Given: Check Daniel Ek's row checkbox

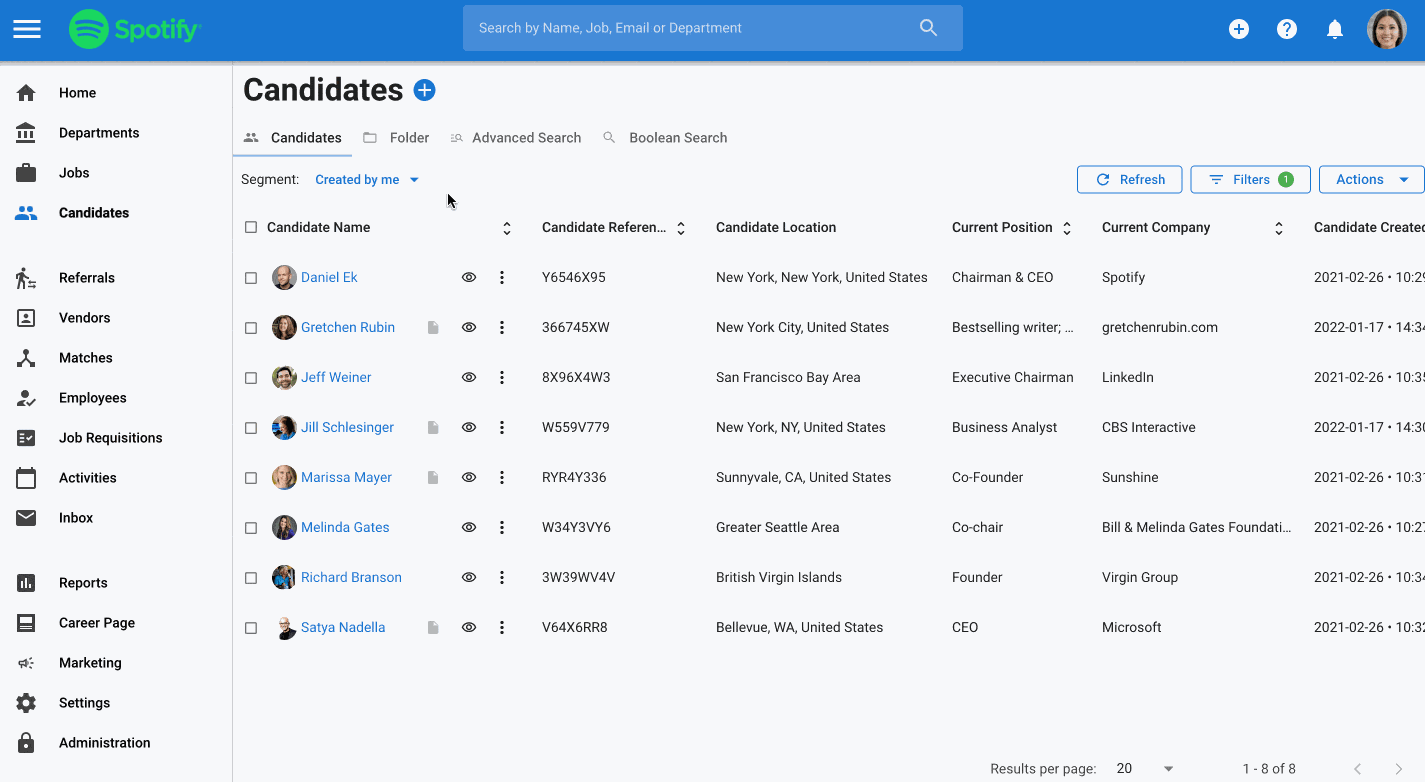Looking at the screenshot, I should click(x=251, y=278).
